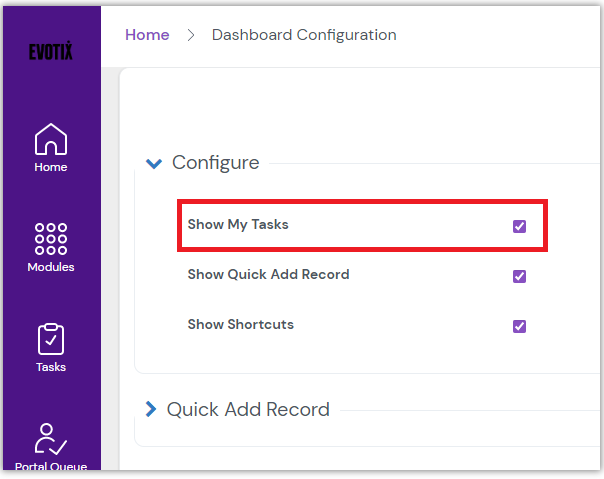
Task: Click the Show My Tasks label
Action: pyautogui.click(x=238, y=225)
